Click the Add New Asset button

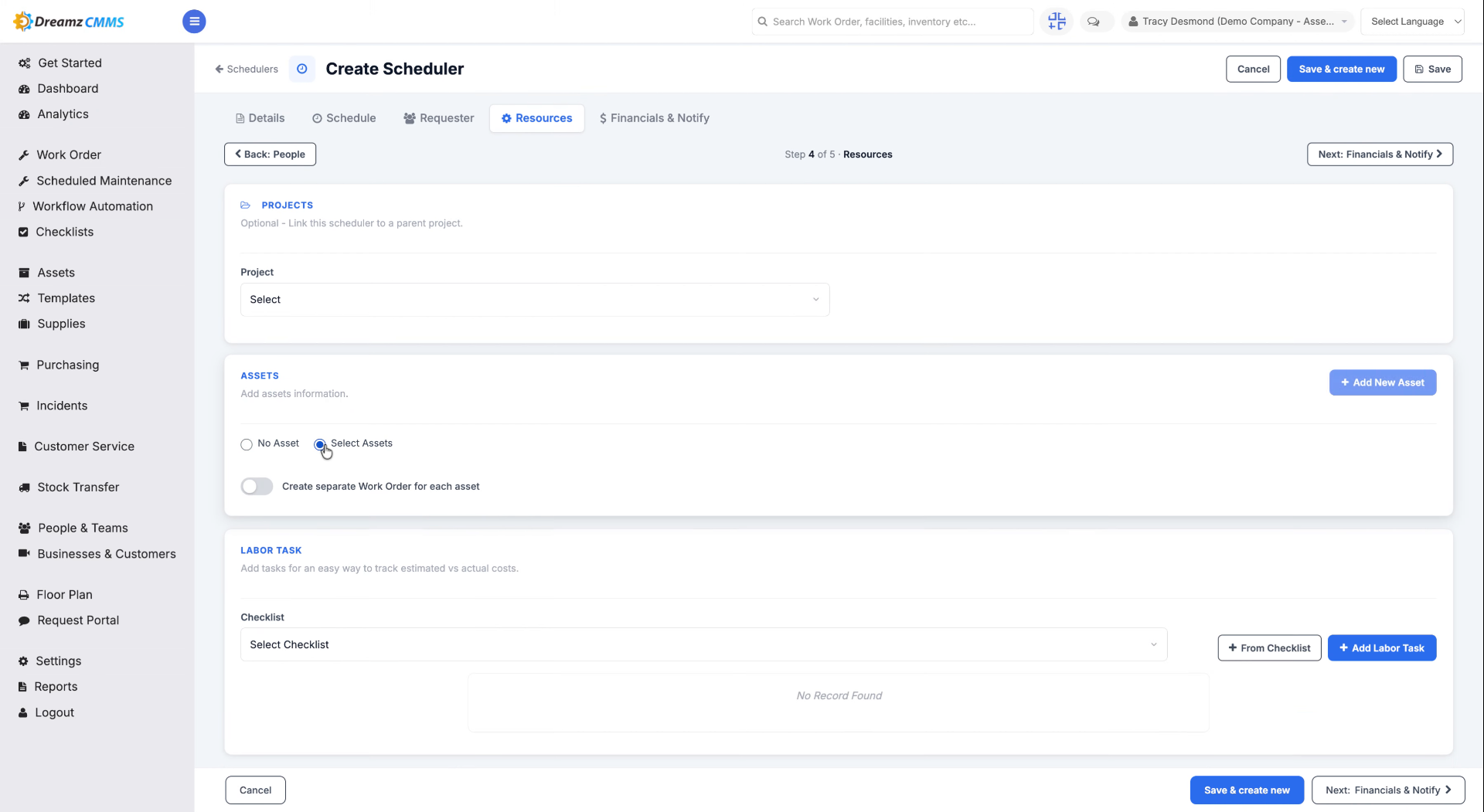(x=1383, y=382)
